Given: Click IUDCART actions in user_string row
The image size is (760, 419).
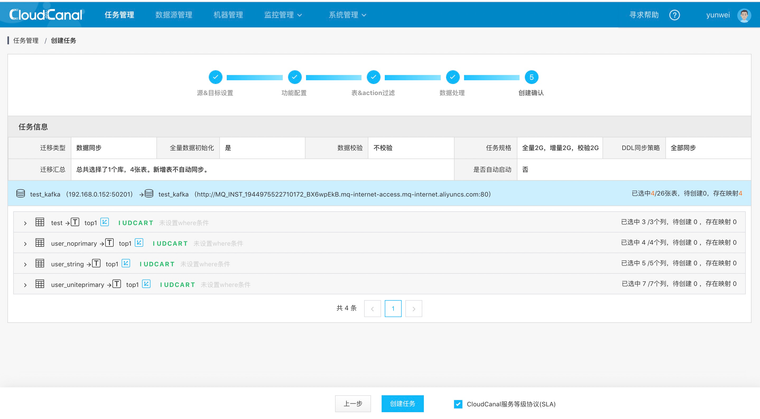Looking at the screenshot, I should 157,264.
